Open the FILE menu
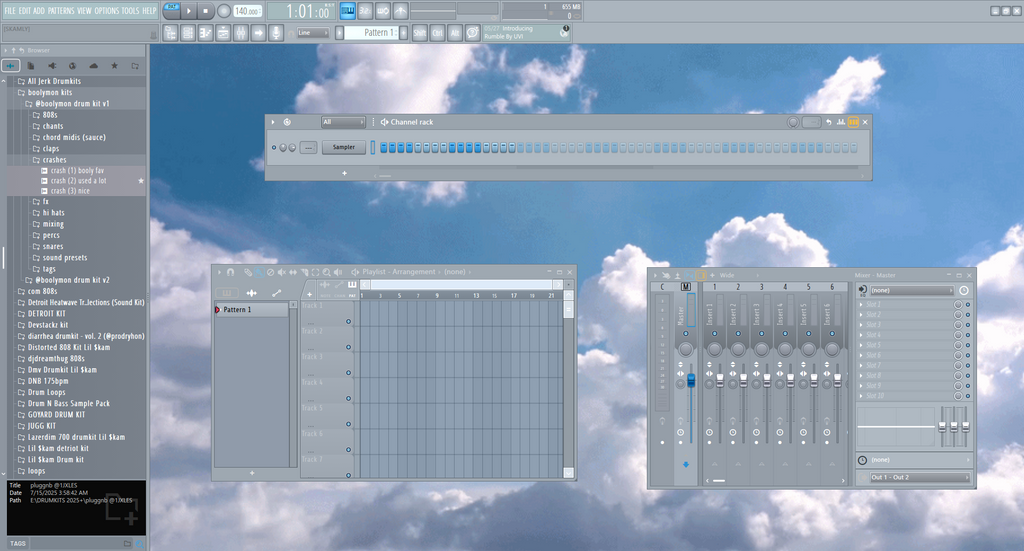 click(10, 11)
